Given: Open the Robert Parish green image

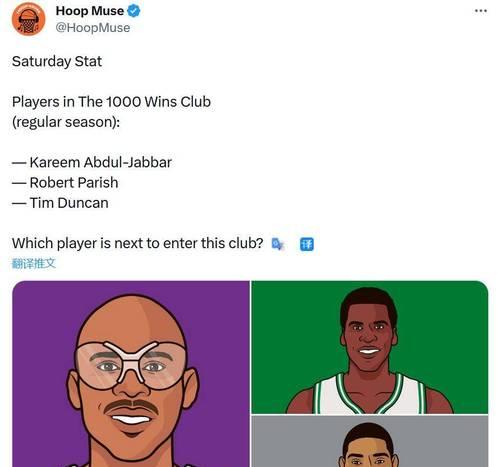Looking at the screenshot, I should [370, 347].
